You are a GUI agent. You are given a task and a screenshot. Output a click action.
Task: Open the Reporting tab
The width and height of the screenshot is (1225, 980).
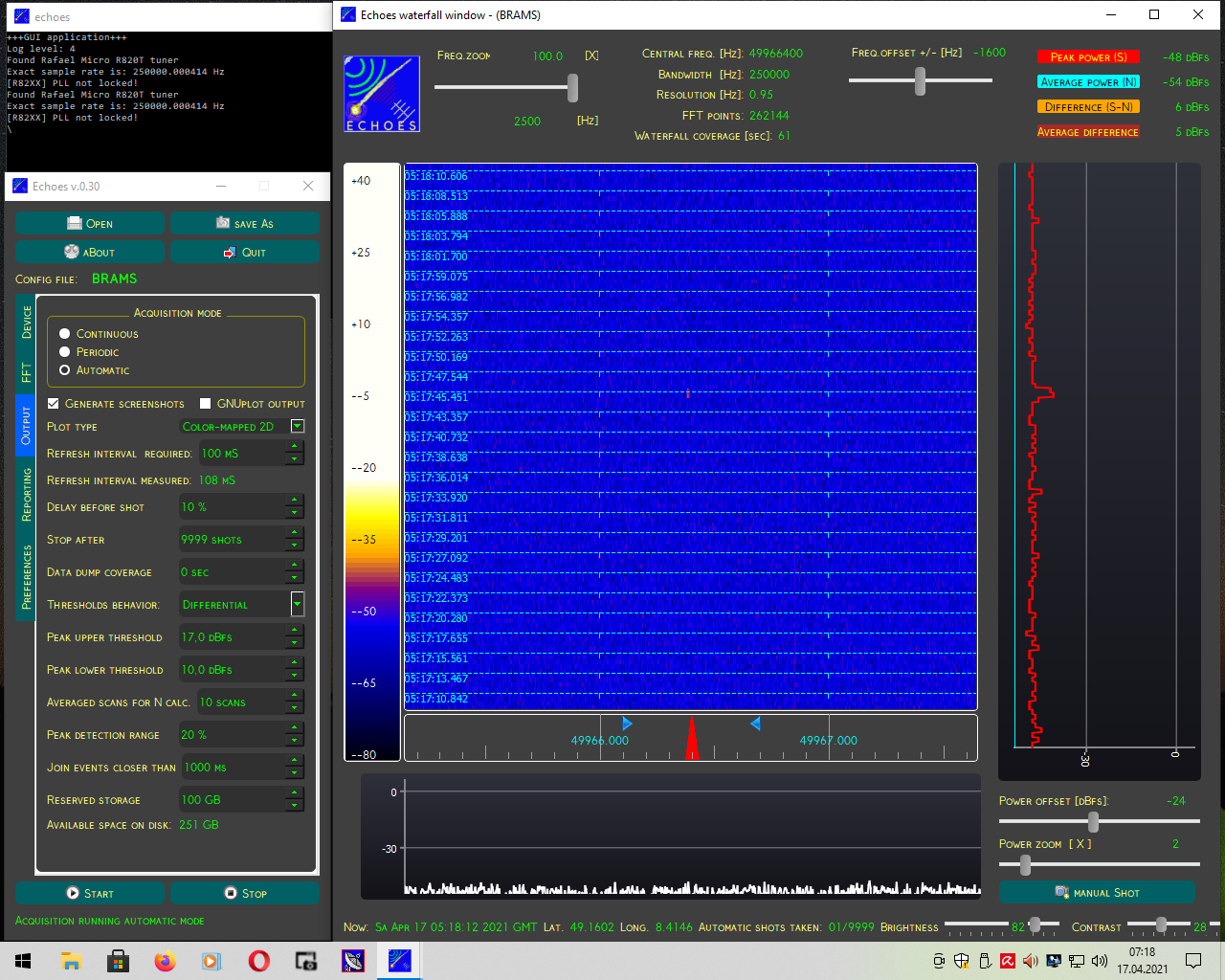26,495
